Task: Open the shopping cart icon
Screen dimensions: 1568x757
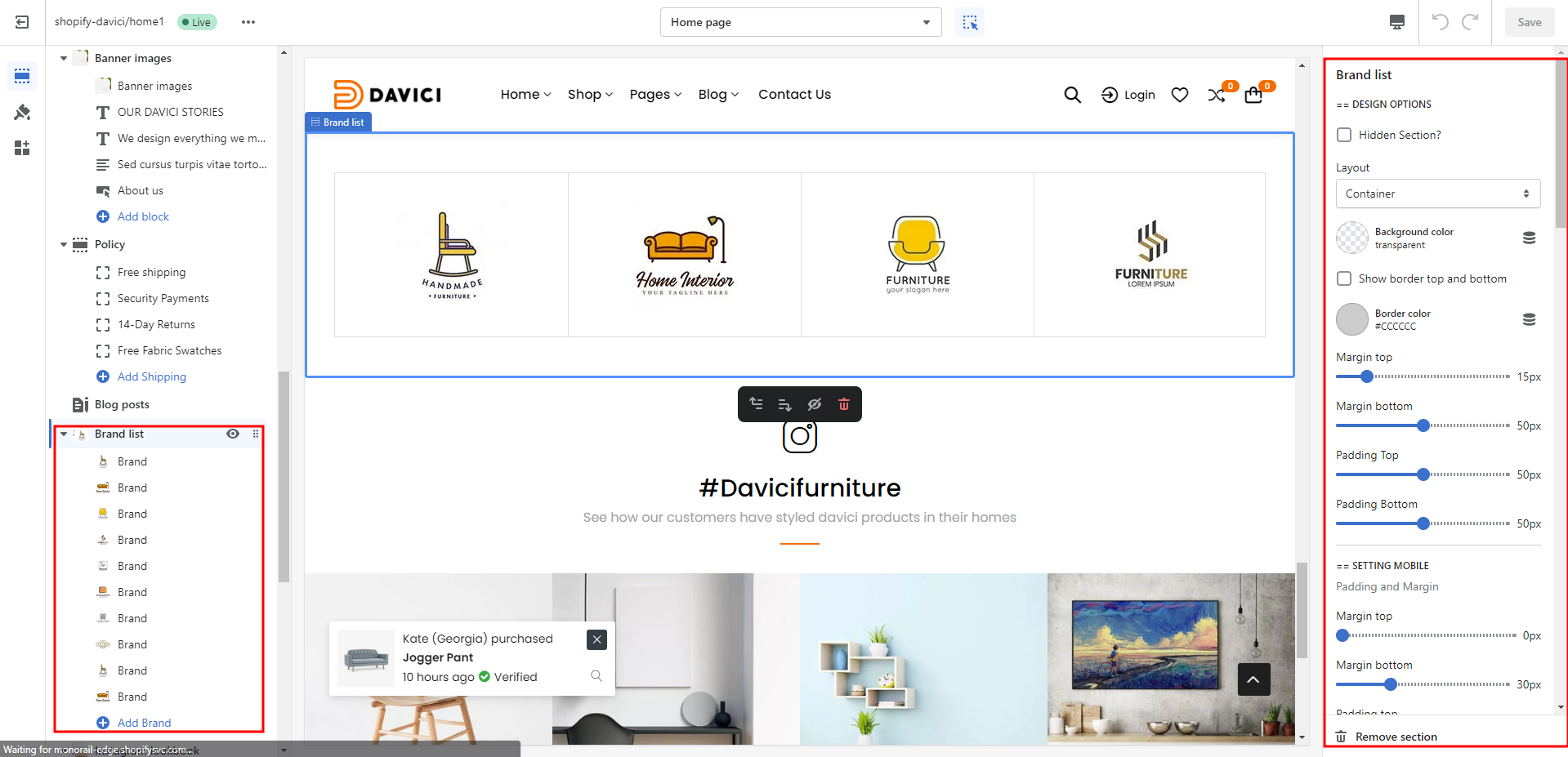Action: pyautogui.click(x=1253, y=96)
